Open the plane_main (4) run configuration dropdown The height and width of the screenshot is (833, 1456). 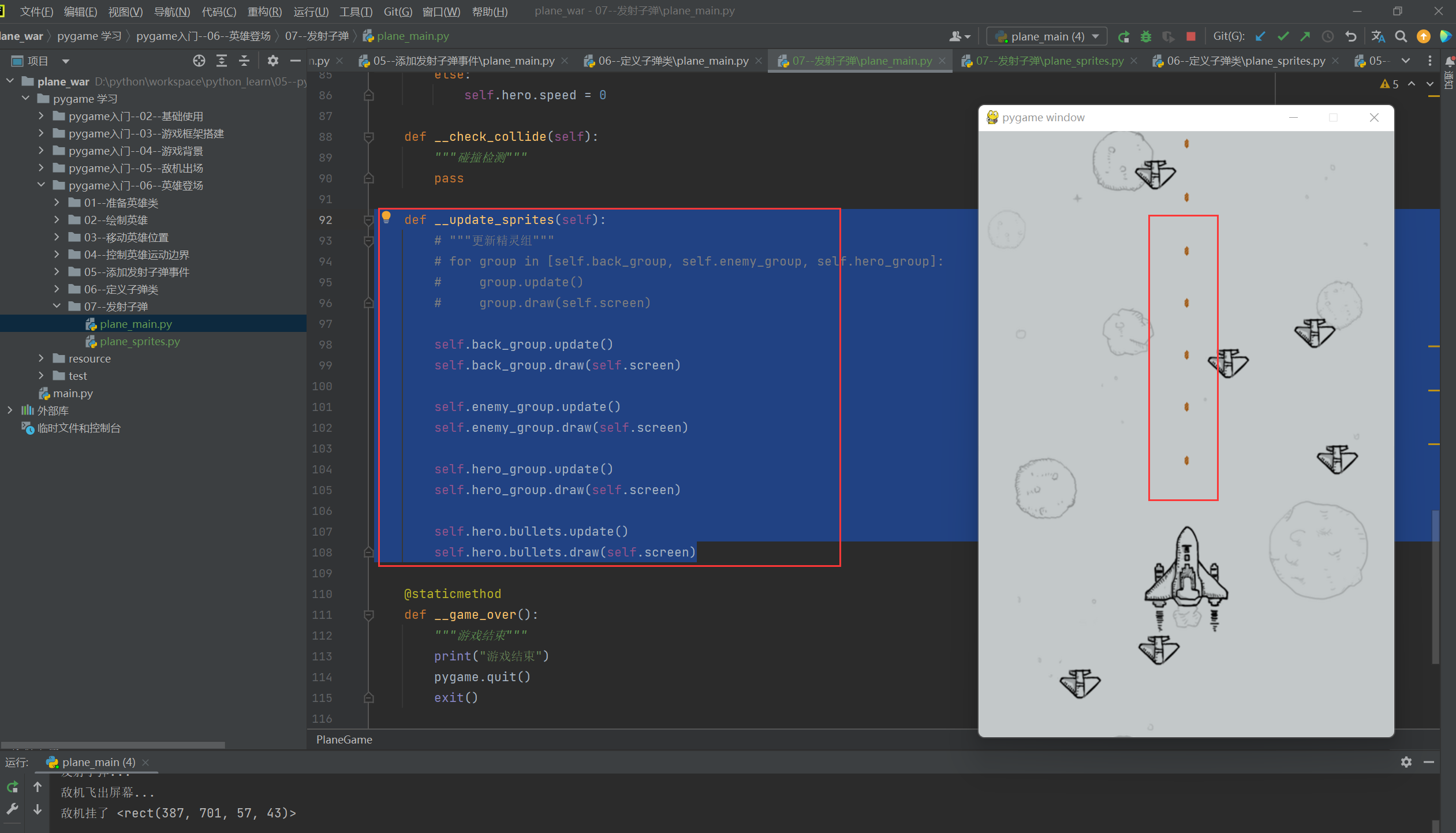1047,36
